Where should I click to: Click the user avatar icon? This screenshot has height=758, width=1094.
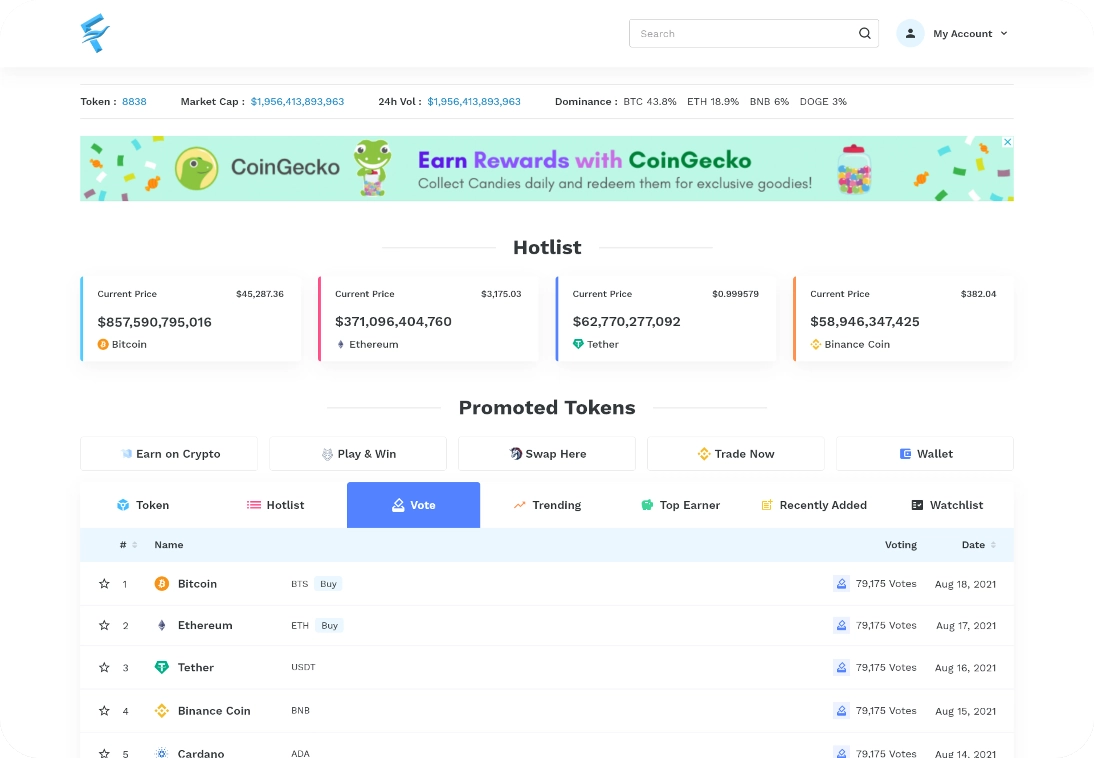point(910,34)
